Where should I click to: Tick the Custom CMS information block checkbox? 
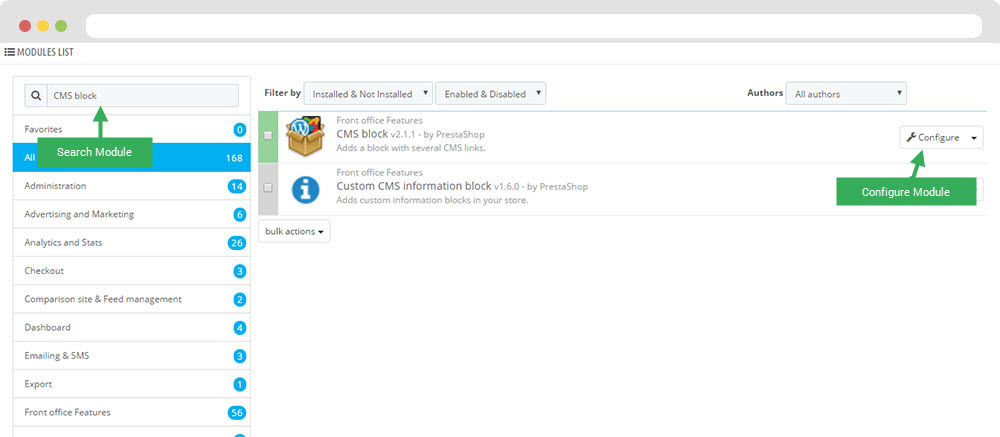(267, 188)
